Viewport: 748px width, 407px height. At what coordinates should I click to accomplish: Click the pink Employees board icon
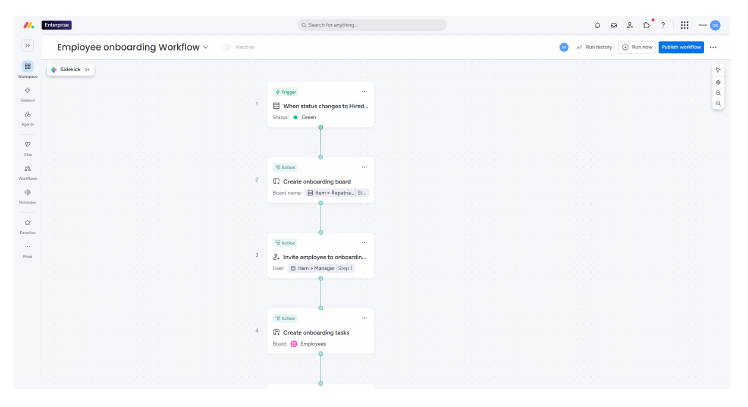click(294, 344)
